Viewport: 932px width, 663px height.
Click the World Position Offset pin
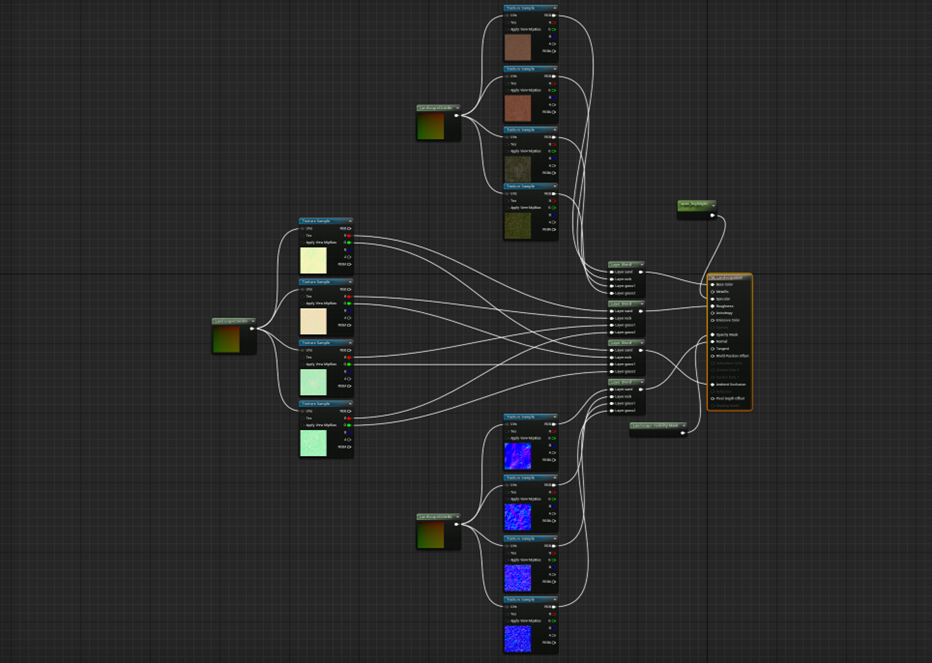[x=712, y=356]
